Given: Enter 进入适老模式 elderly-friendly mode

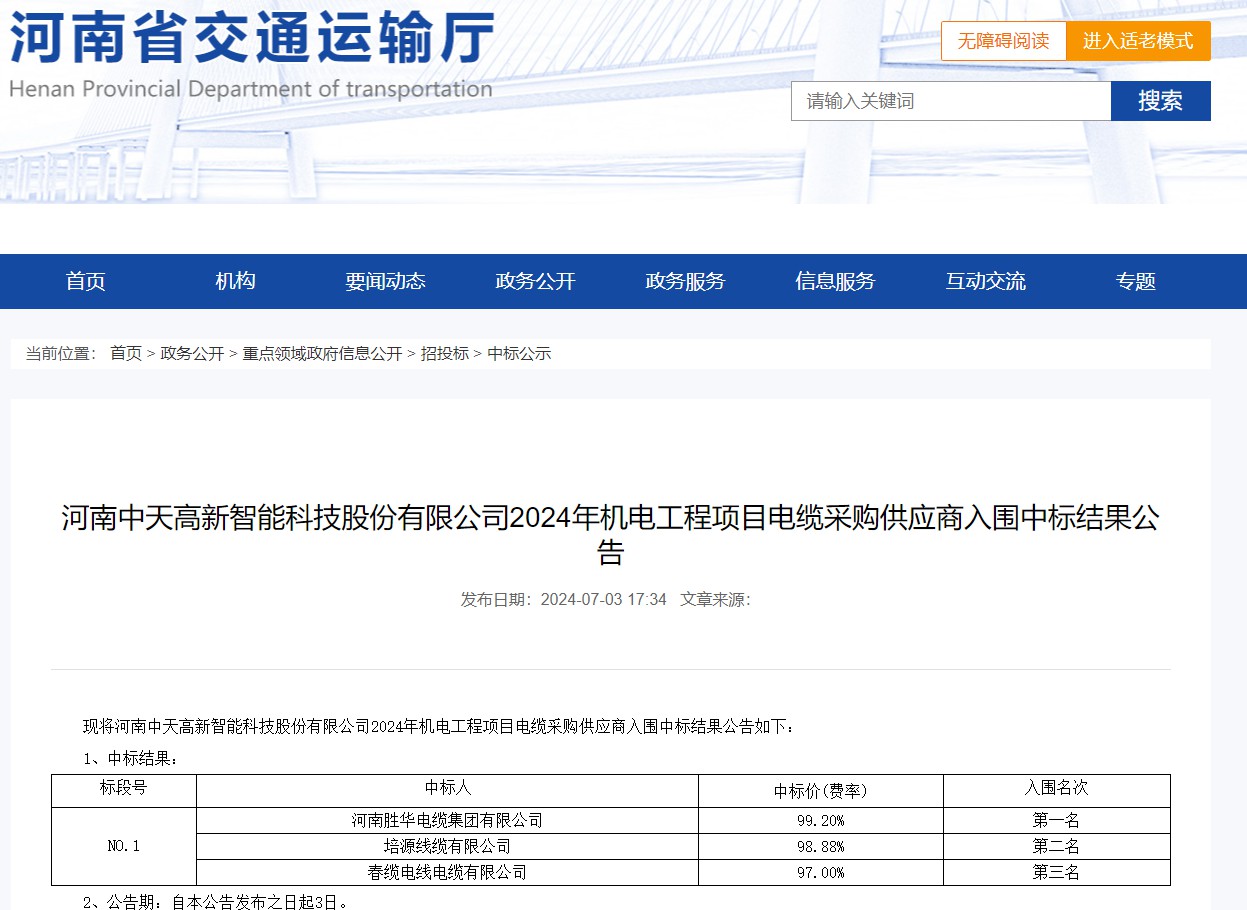Looking at the screenshot, I should (x=1138, y=41).
